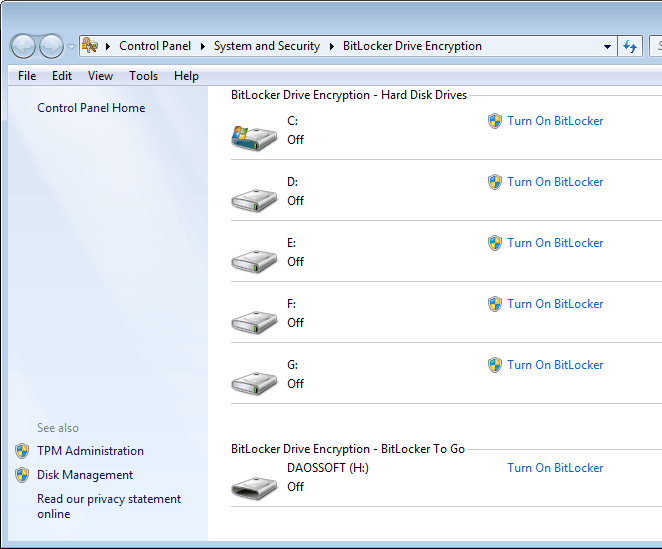Click the D: hard drive icon

[254, 200]
